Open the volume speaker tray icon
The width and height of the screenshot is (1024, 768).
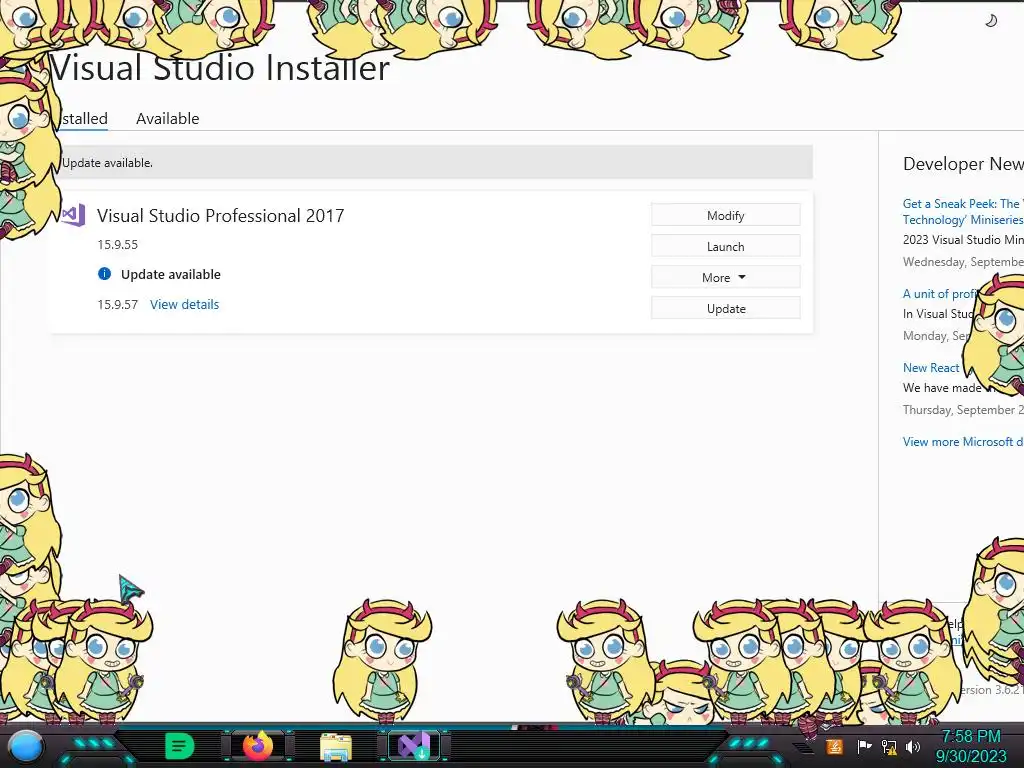tap(913, 746)
